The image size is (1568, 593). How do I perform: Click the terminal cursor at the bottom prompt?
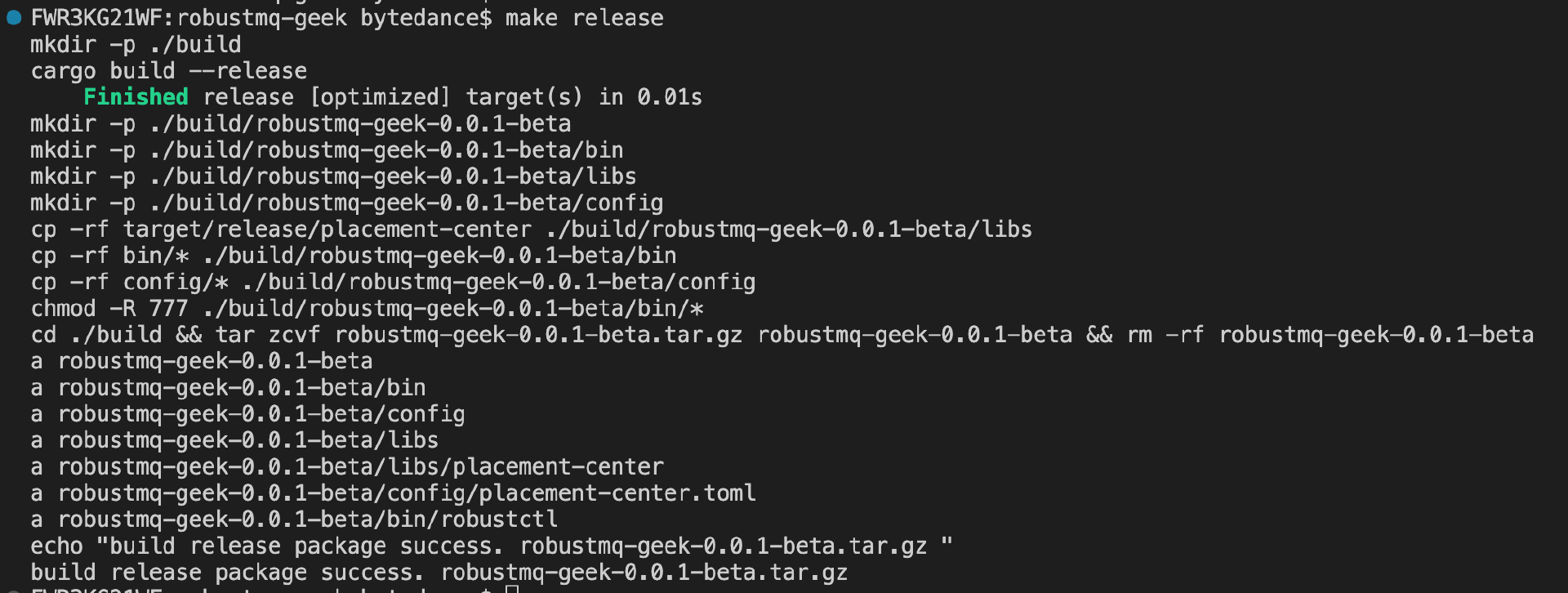click(512, 589)
